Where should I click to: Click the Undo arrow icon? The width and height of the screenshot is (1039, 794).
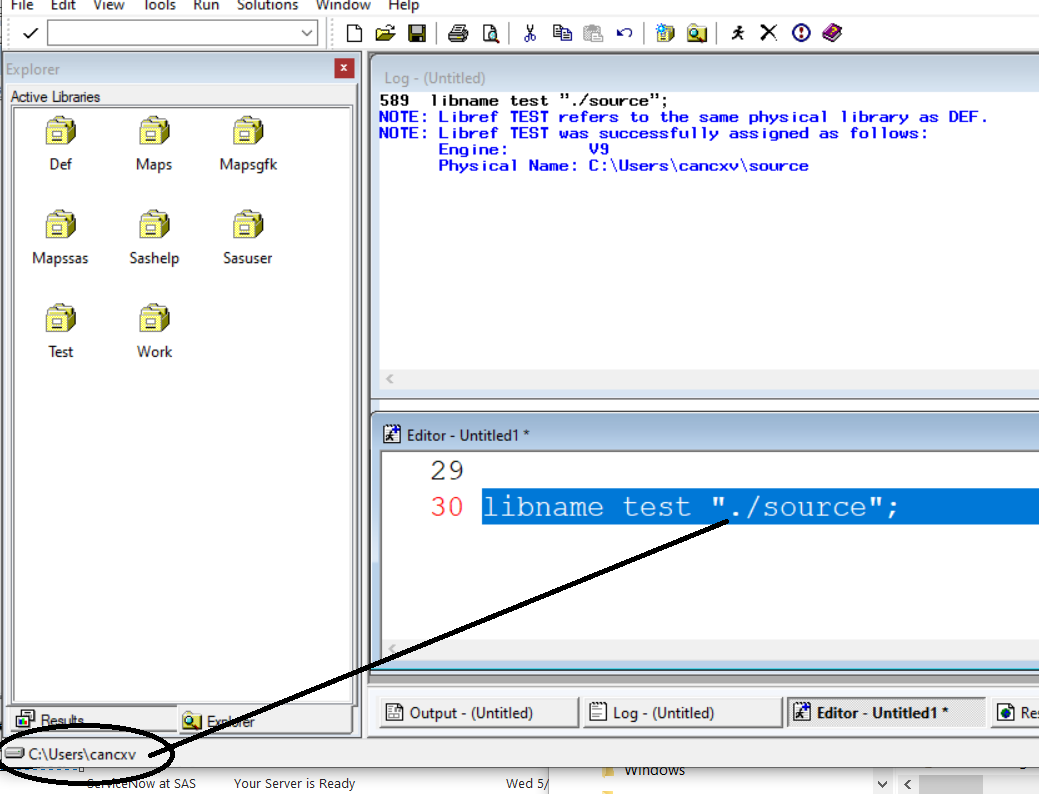(625, 33)
